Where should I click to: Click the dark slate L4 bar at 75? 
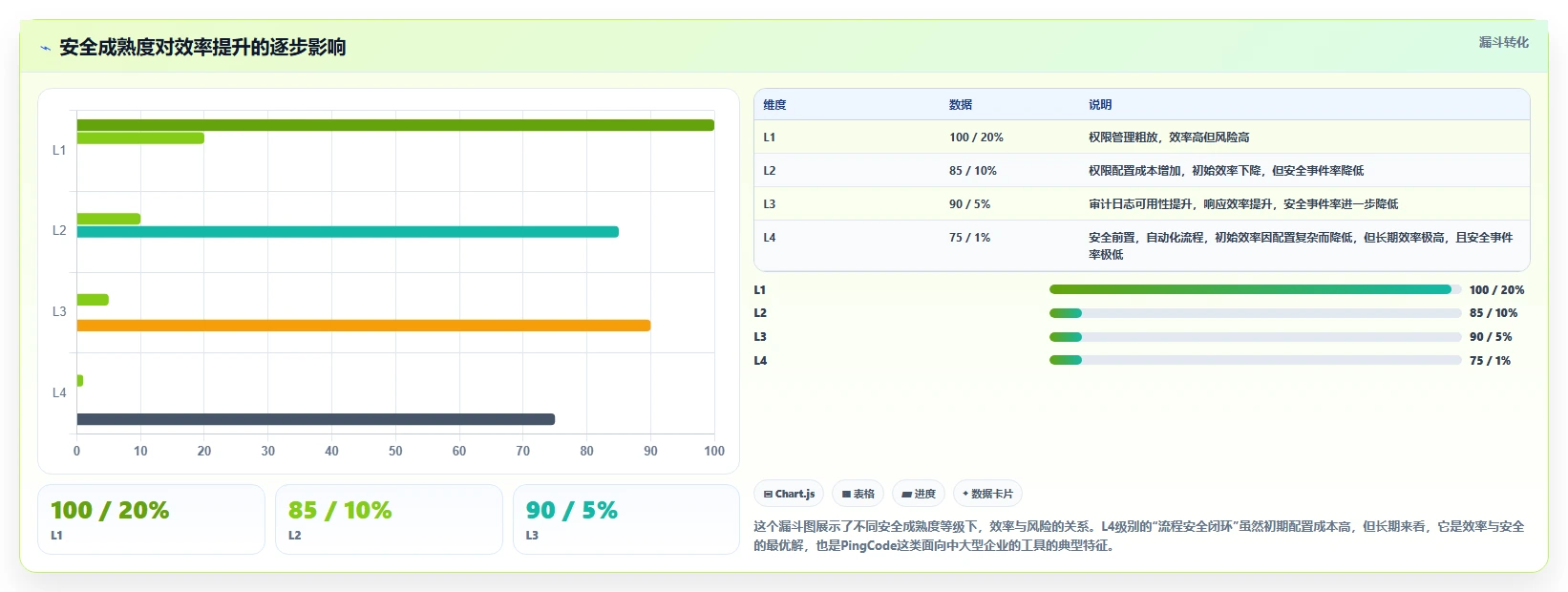point(316,419)
